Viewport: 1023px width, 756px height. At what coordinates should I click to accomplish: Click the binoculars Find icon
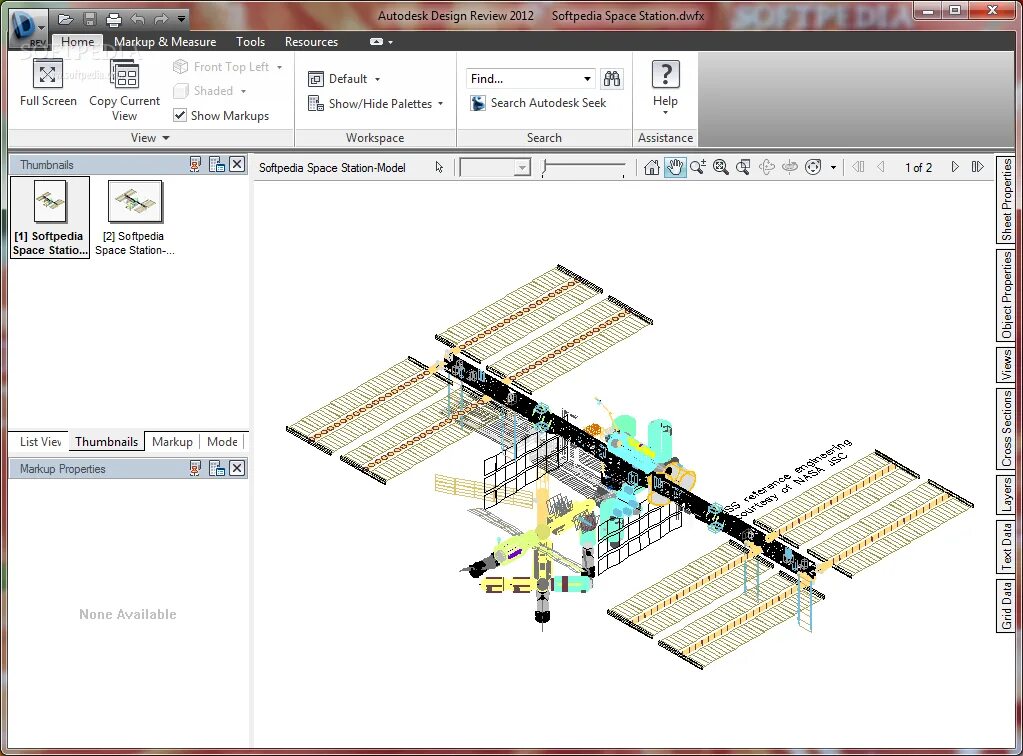(x=611, y=79)
